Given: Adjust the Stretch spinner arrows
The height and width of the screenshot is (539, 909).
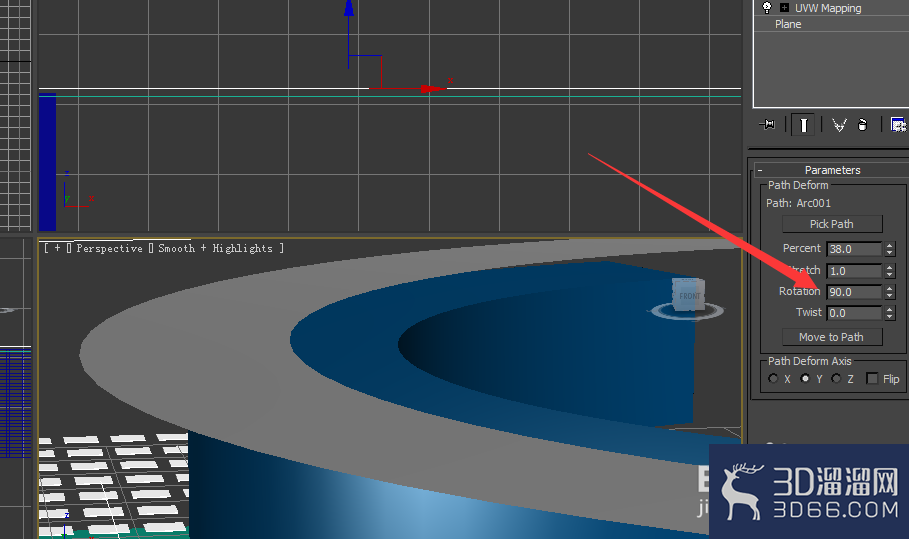Looking at the screenshot, I should click(x=890, y=271).
